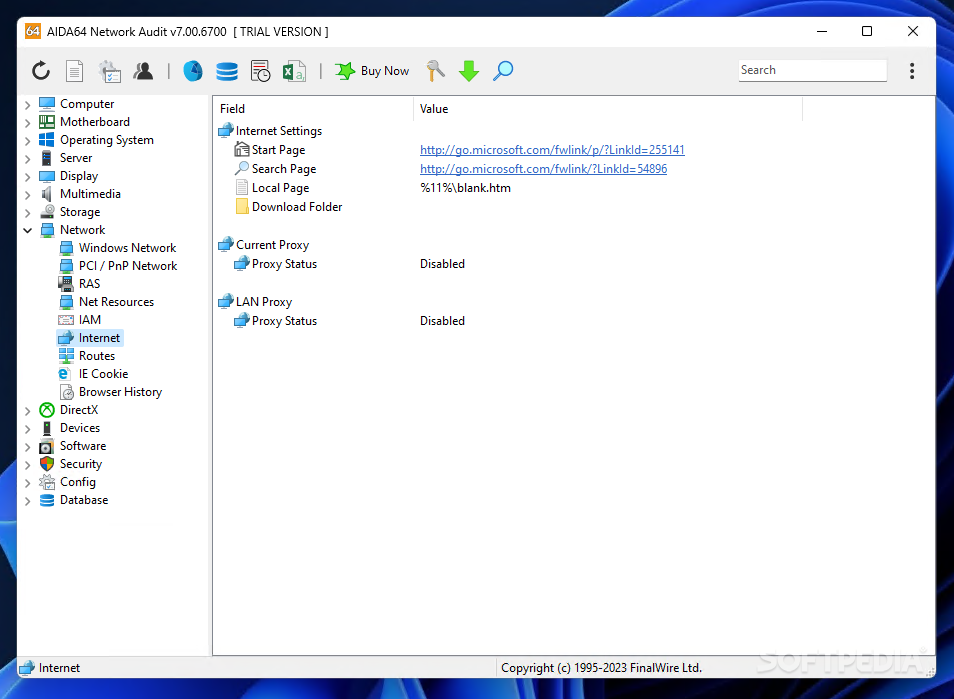The width and height of the screenshot is (954, 699).
Task: Expand the DirectX tree node
Action: [x=27, y=411]
